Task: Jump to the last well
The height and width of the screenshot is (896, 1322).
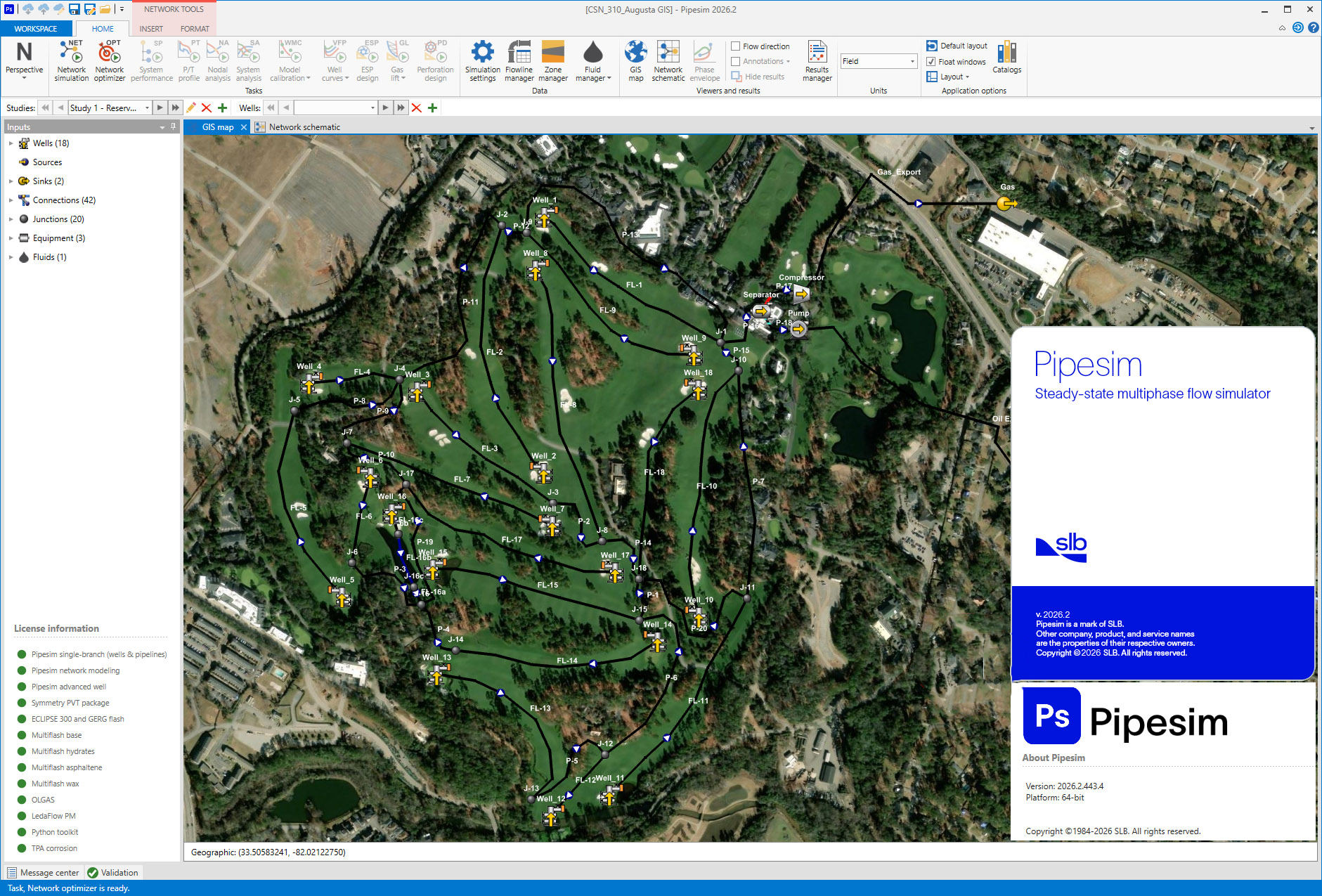Action: coord(401,108)
